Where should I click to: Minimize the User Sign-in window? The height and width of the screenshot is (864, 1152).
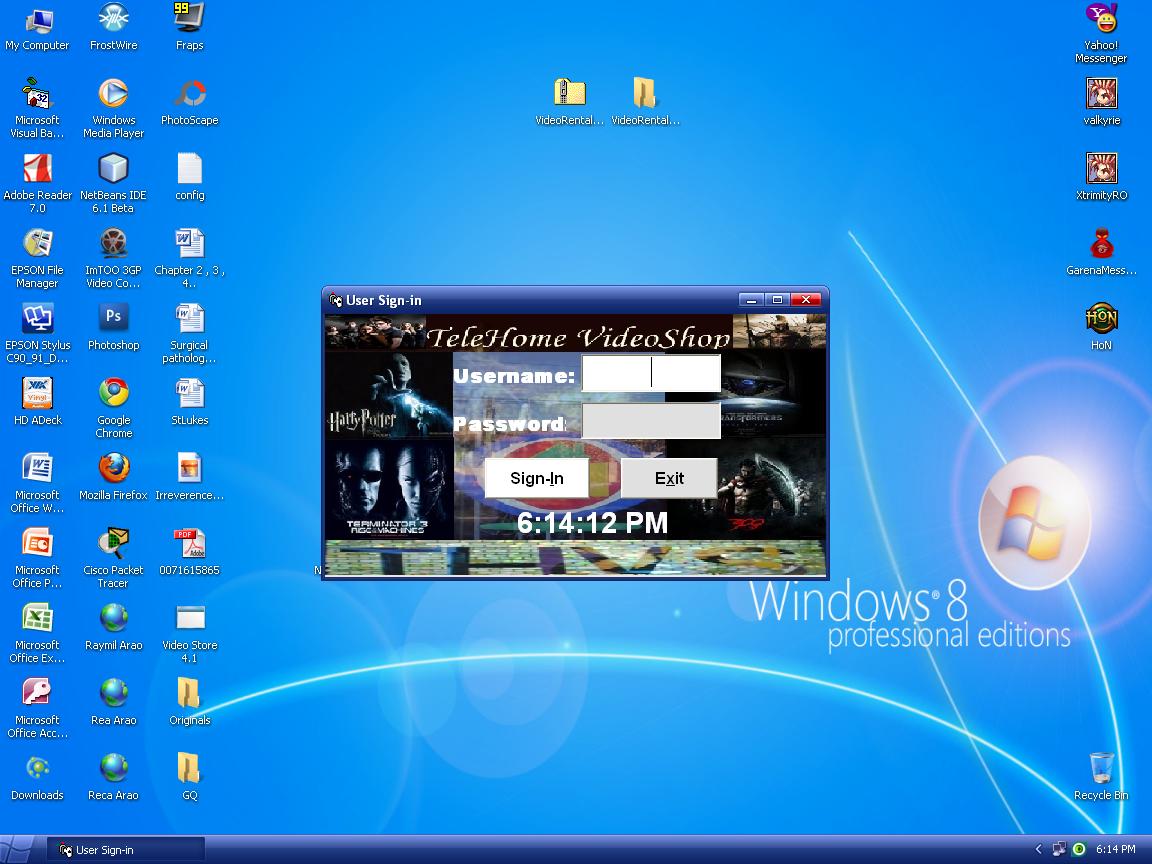click(751, 300)
